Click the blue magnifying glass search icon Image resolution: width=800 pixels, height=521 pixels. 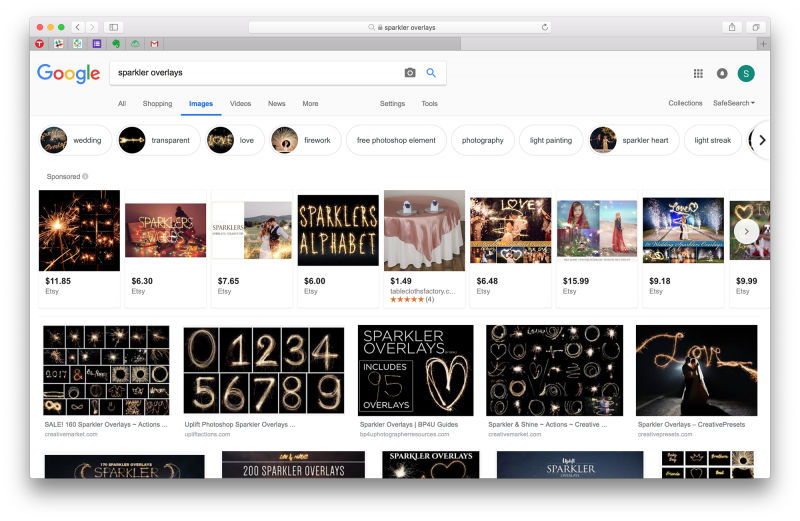[x=431, y=73]
